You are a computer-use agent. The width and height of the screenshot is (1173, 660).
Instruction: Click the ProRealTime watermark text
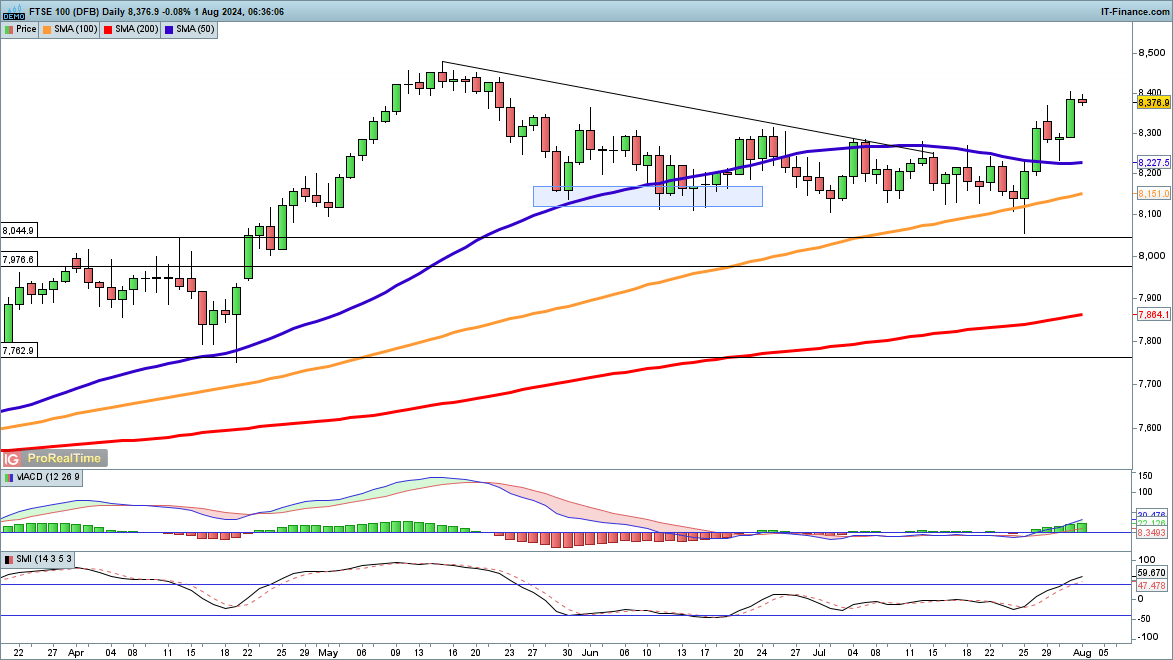pyautogui.click(x=63, y=458)
